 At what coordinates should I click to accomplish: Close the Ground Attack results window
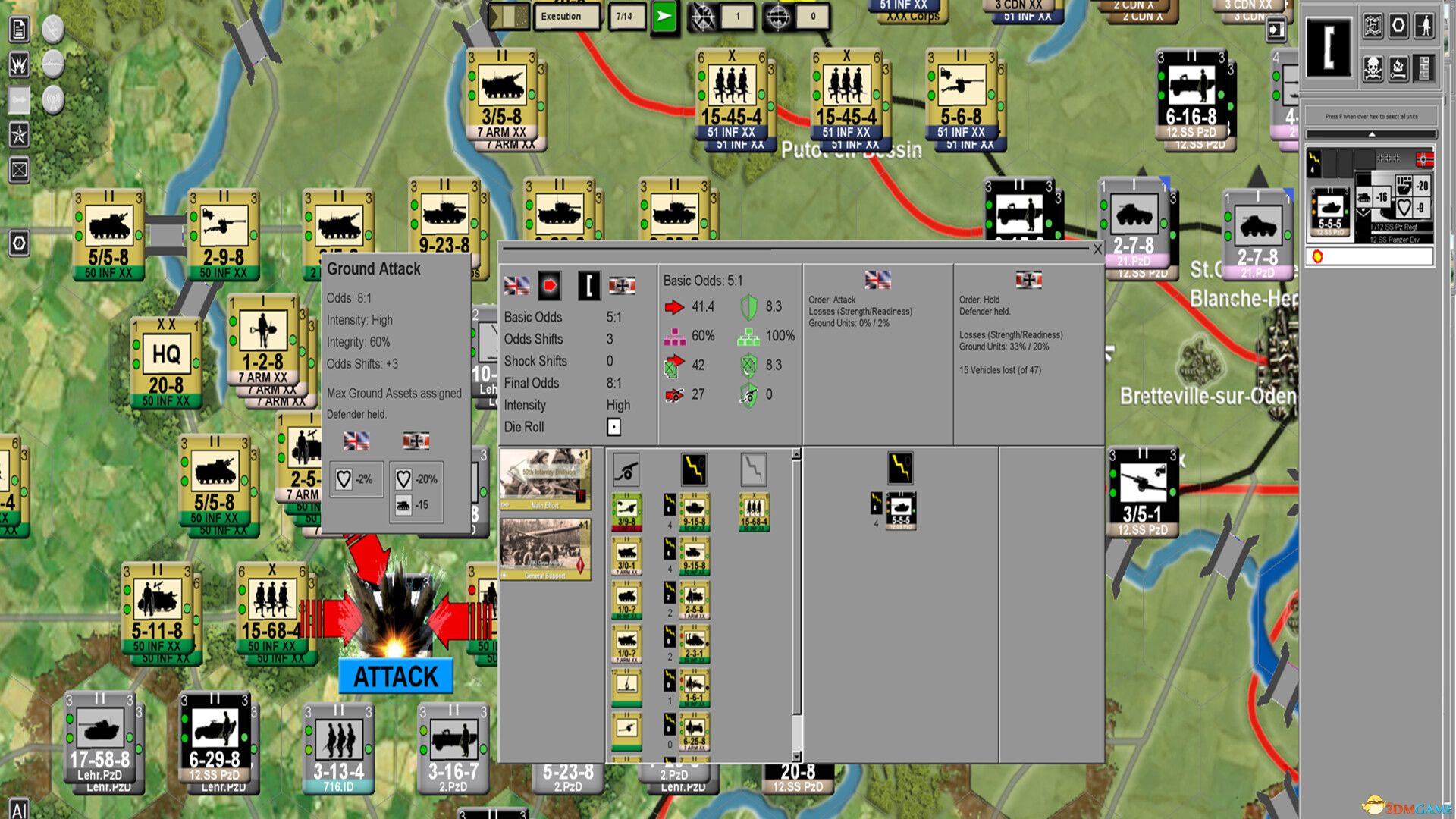point(1098,249)
